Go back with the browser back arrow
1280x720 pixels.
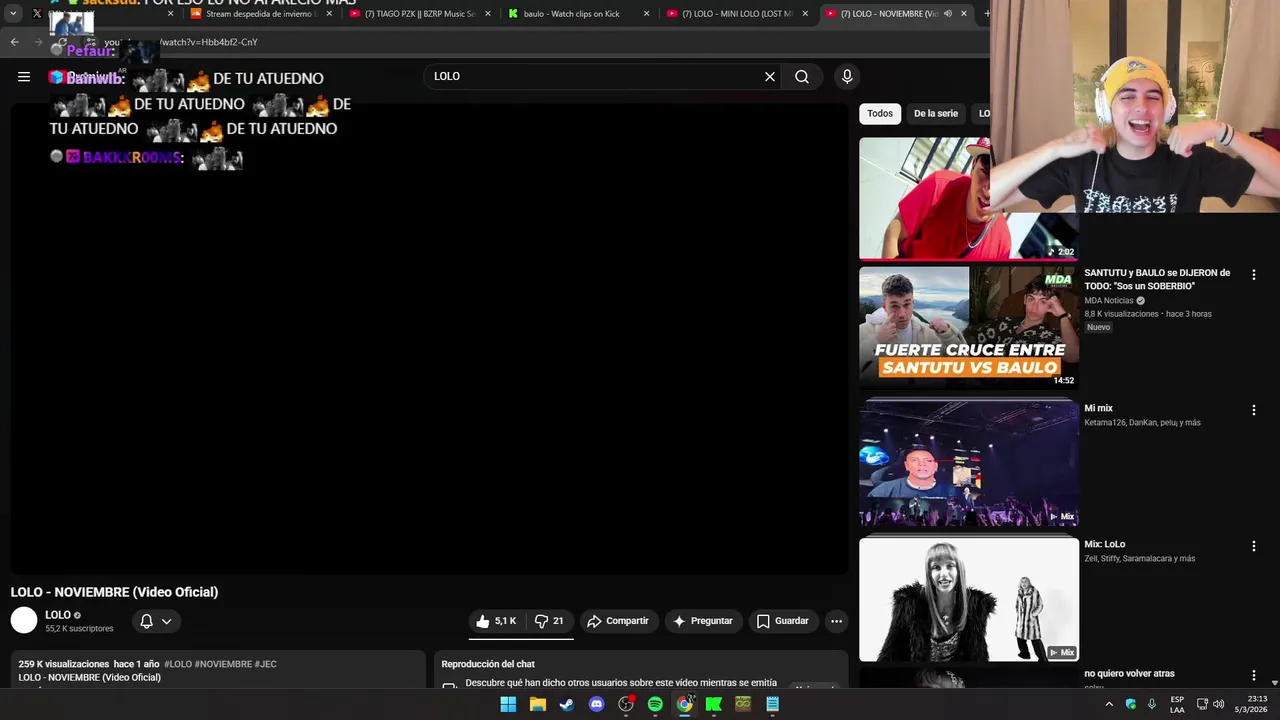coord(14,42)
